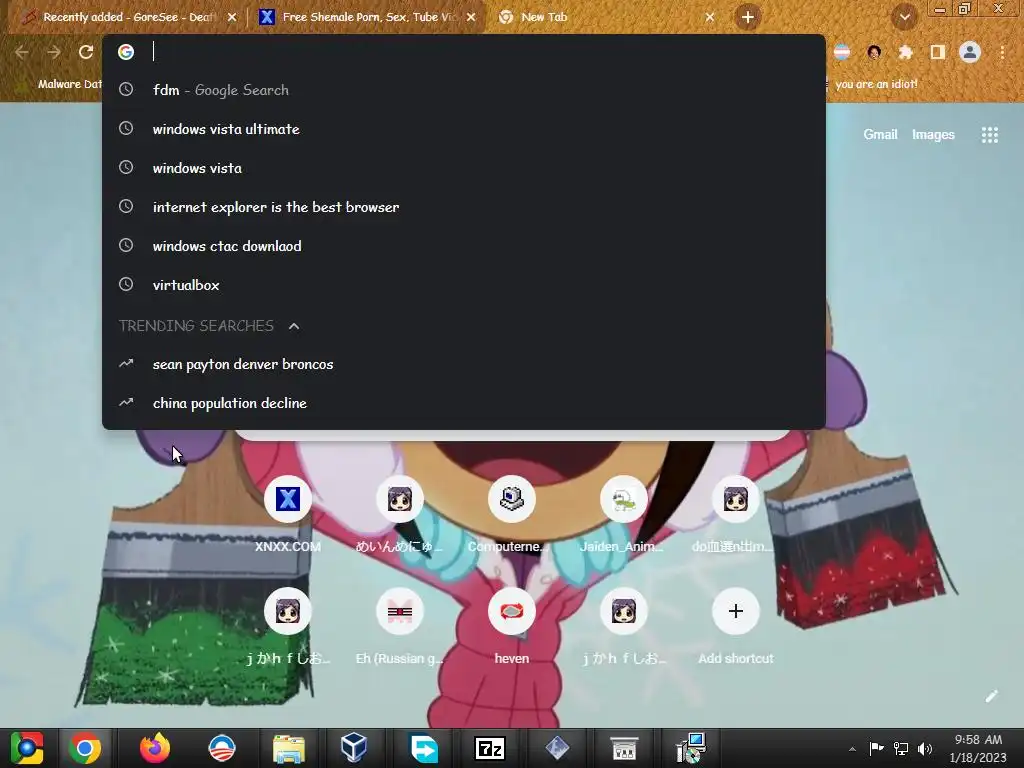
Task: Open the Eh (Russian g... shortcut
Action: pos(399,626)
